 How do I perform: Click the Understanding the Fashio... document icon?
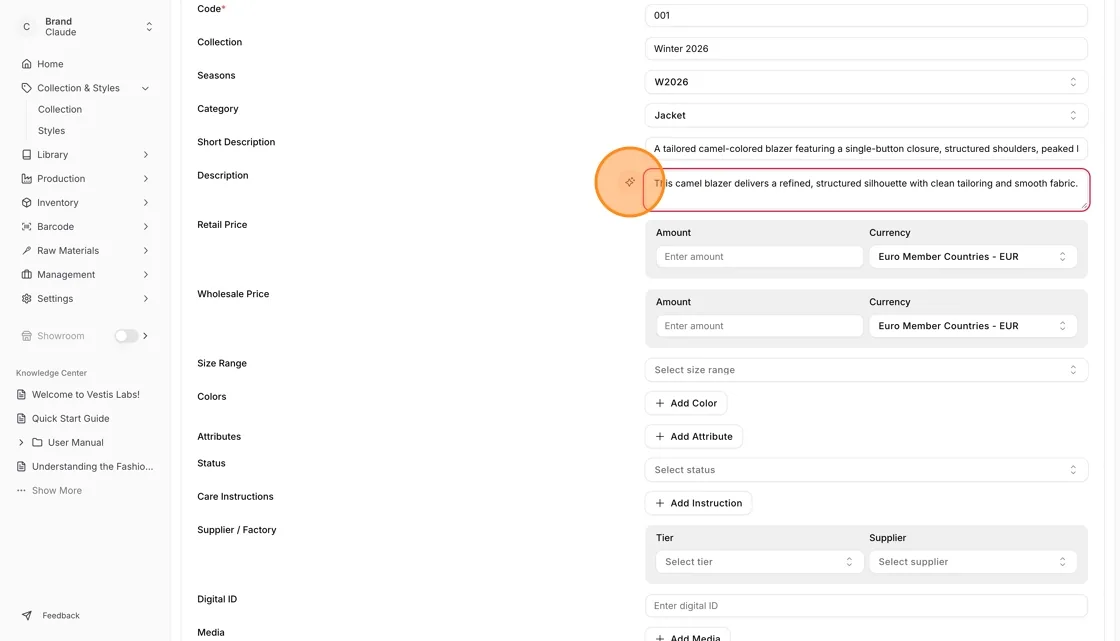21,467
